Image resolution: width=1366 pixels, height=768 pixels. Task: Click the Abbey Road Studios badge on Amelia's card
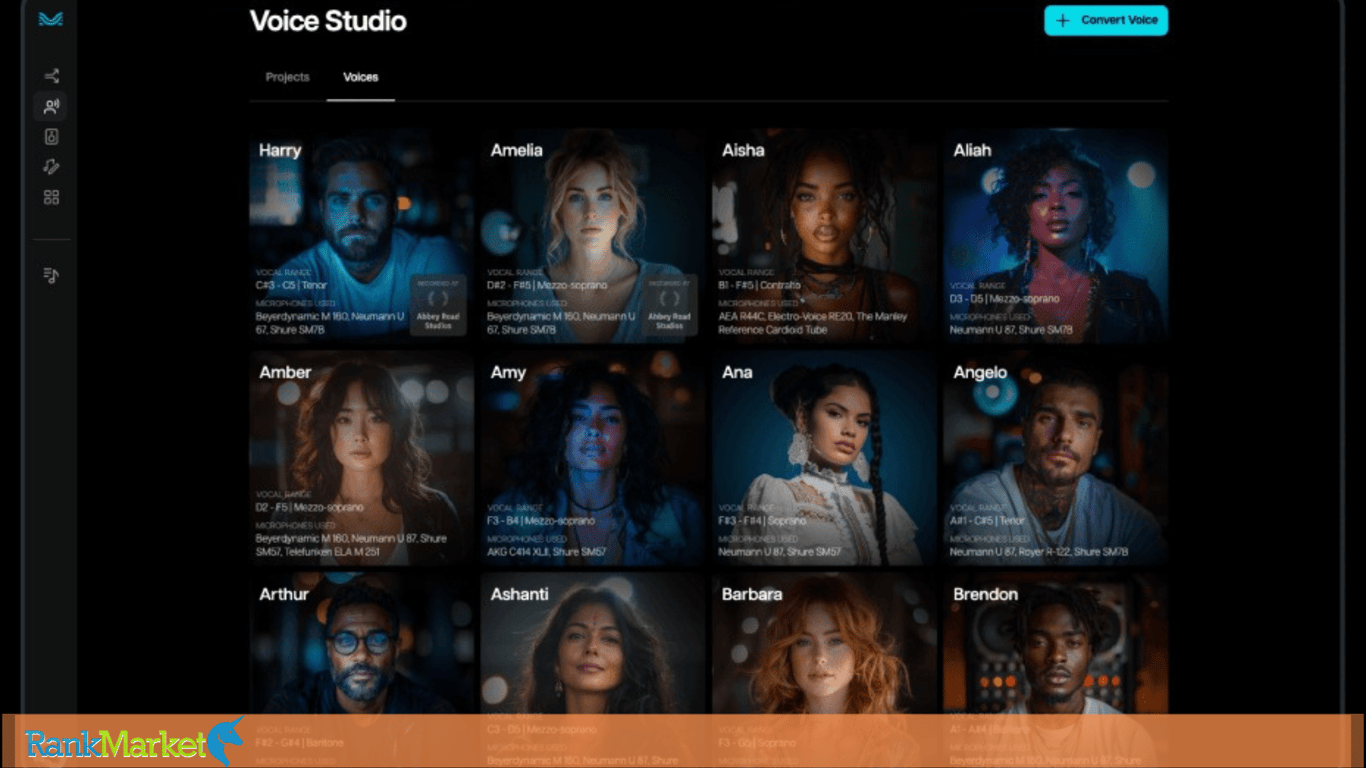click(x=670, y=305)
